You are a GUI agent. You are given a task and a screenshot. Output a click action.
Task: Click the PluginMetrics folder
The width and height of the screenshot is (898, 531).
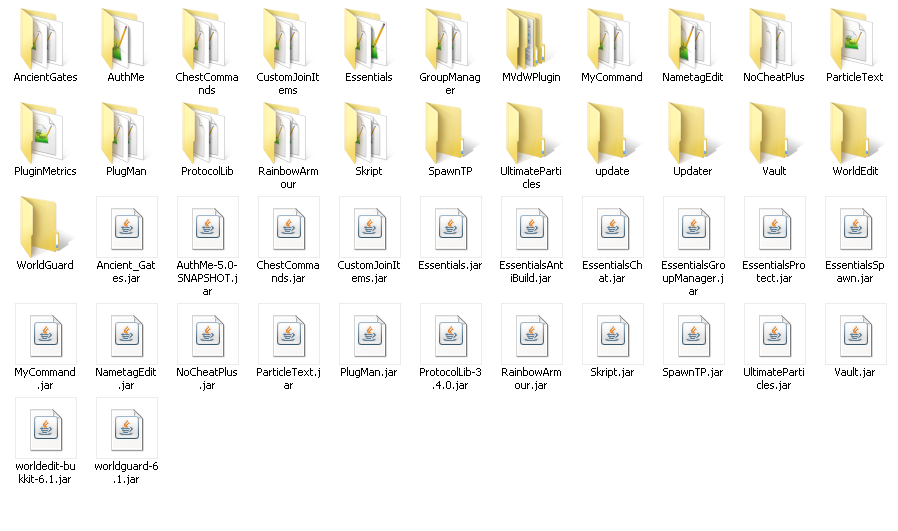coord(45,132)
